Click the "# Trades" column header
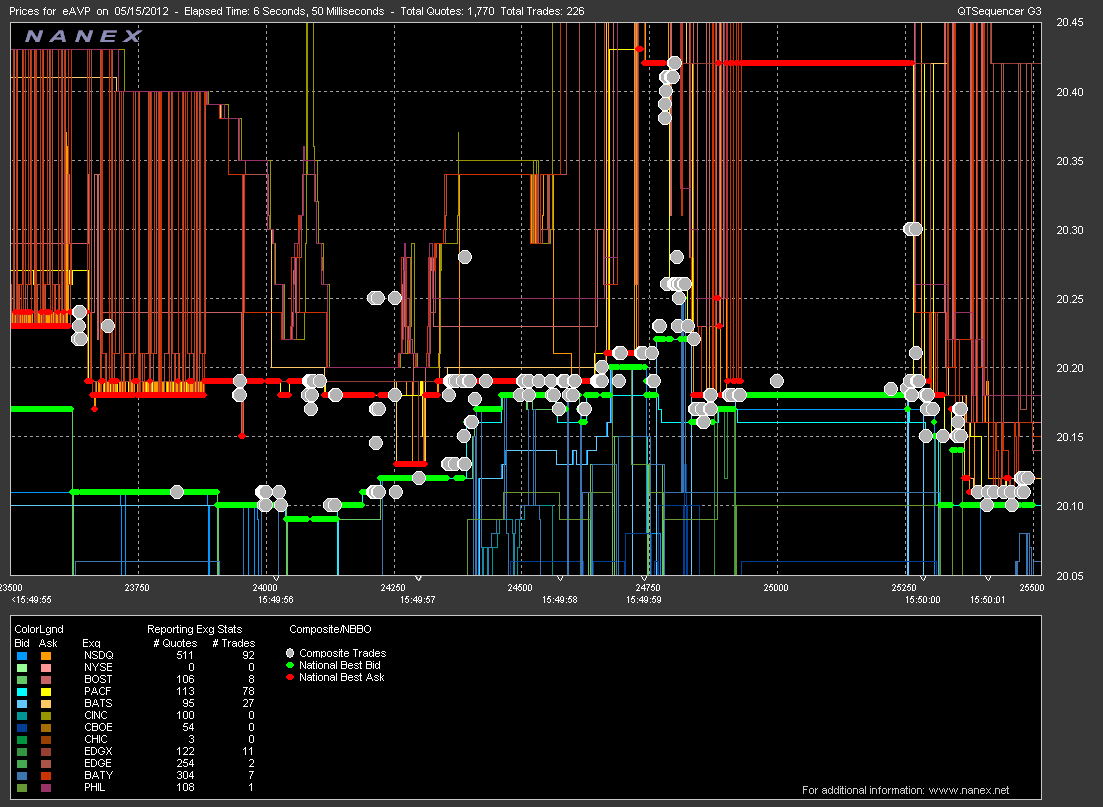Image resolution: width=1103 pixels, height=807 pixels. pos(234,643)
